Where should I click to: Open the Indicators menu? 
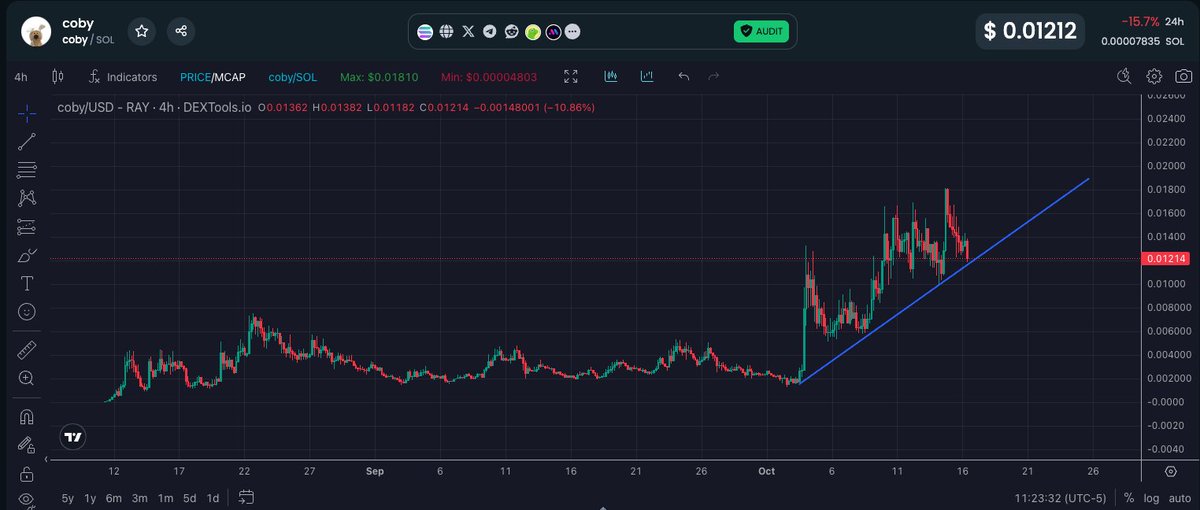(x=122, y=77)
